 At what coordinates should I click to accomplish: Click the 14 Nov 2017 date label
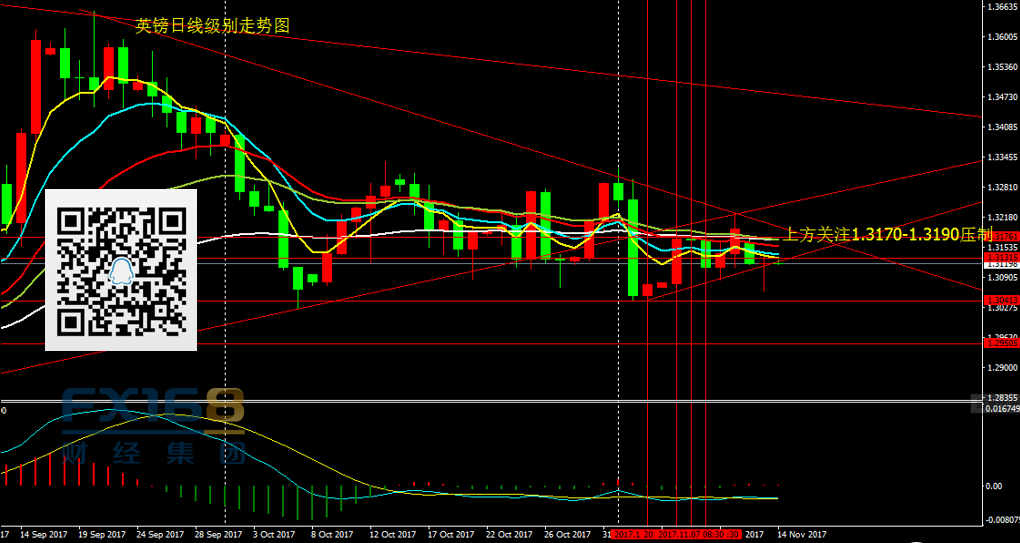click(x=802, y=534)
